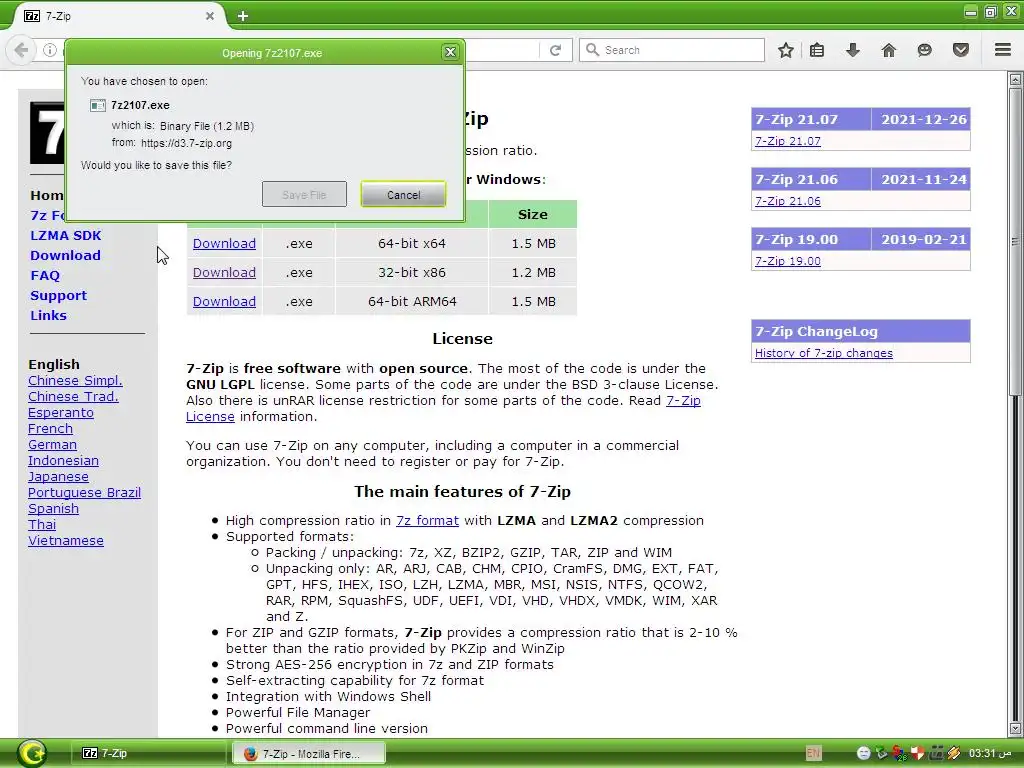1024x768 pixels.
Task: Open Support in sidebar menu
Action: pyautogui.click(x=58, y=295)
